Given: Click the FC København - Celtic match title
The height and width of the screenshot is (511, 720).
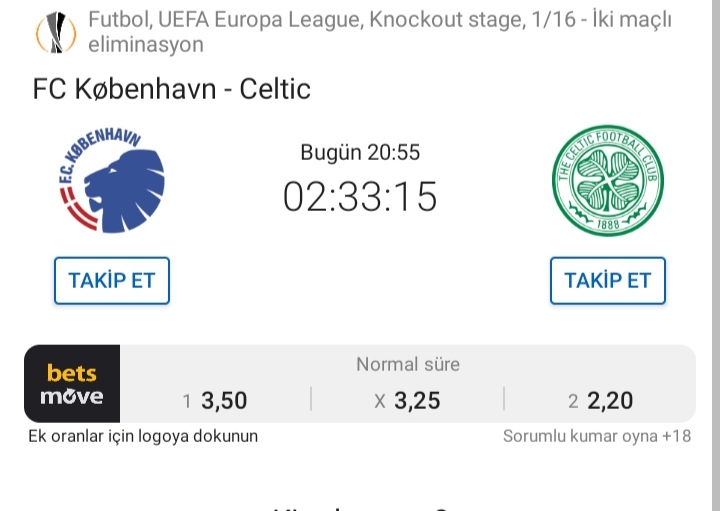Looking at the screenshot, I should click(x=172, y=89).
